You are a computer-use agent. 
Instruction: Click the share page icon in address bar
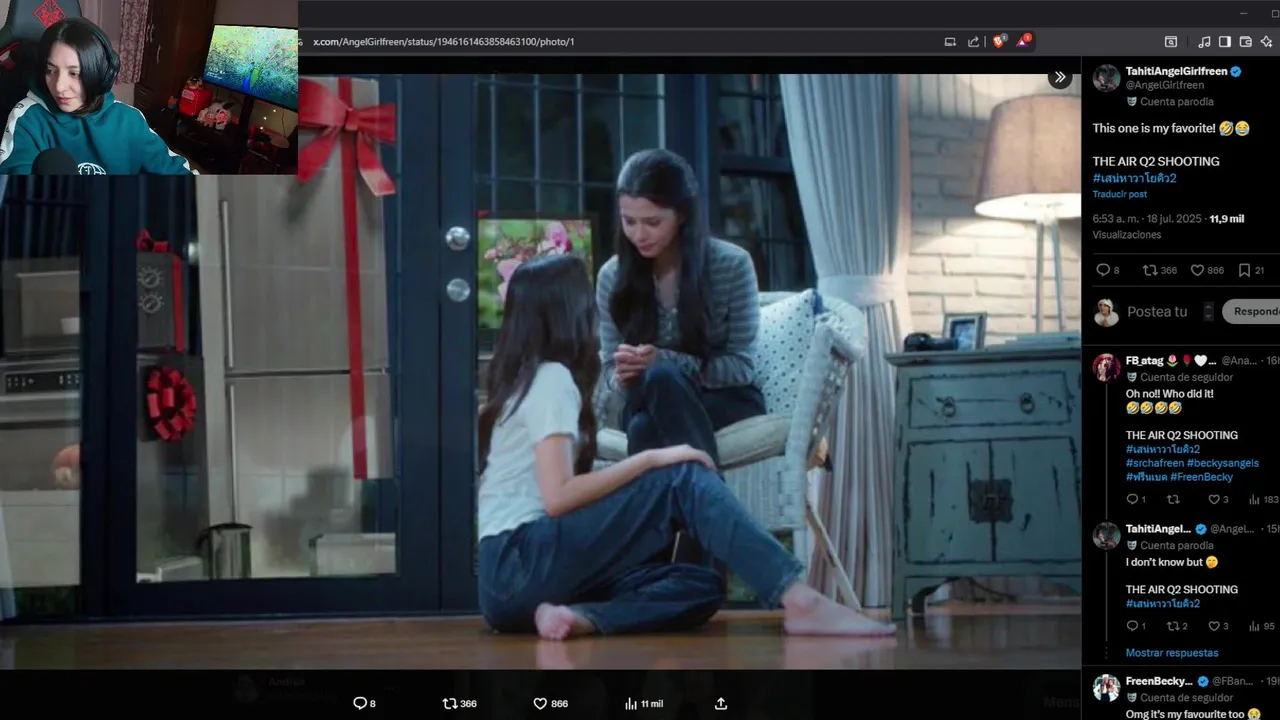pyautogui.click(x=974, y=41)
